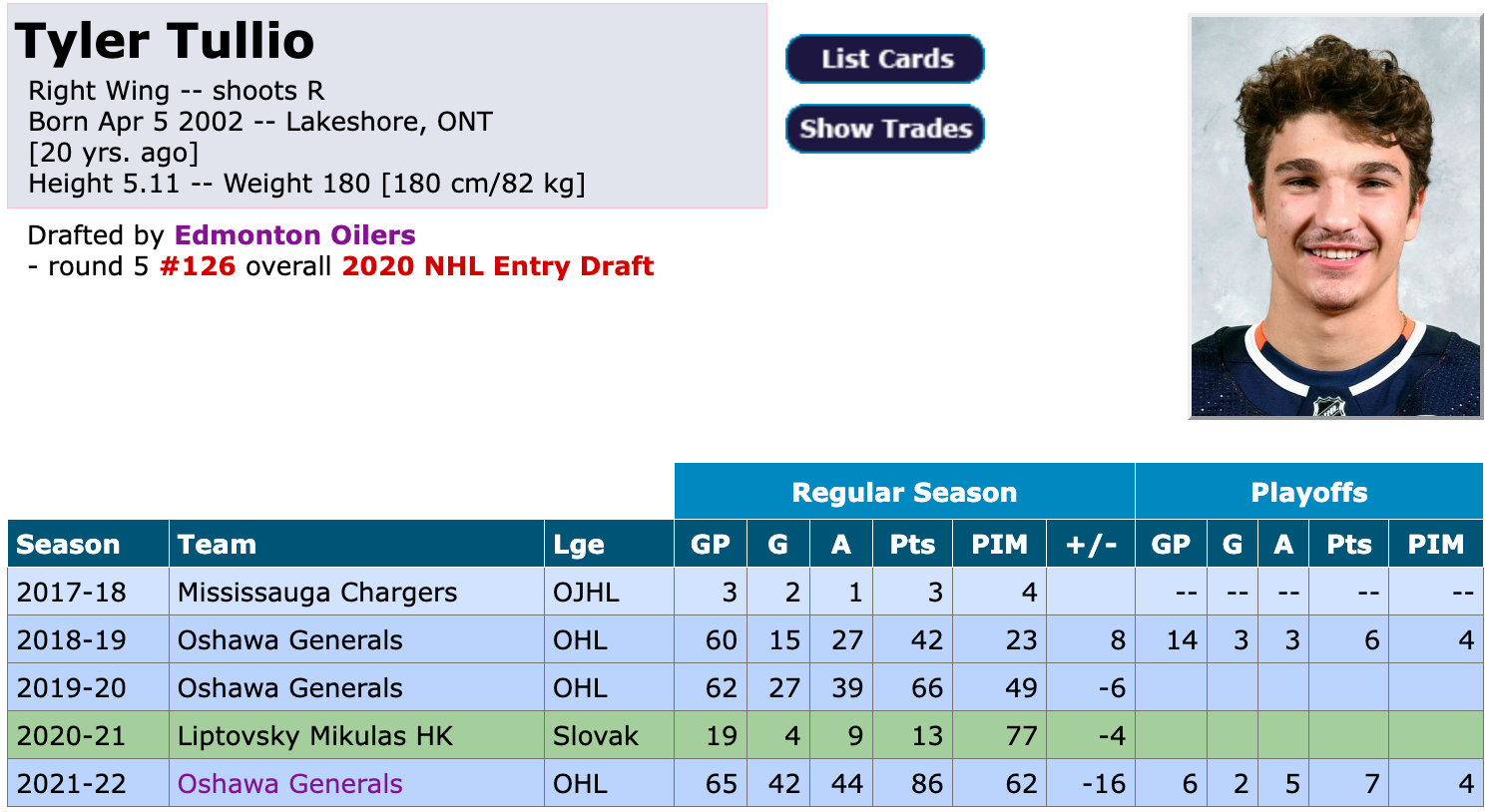Open the 2020 NHL Entry Draft link
The width and height of the screenshot is (1493, 812).
pos(497,266)
